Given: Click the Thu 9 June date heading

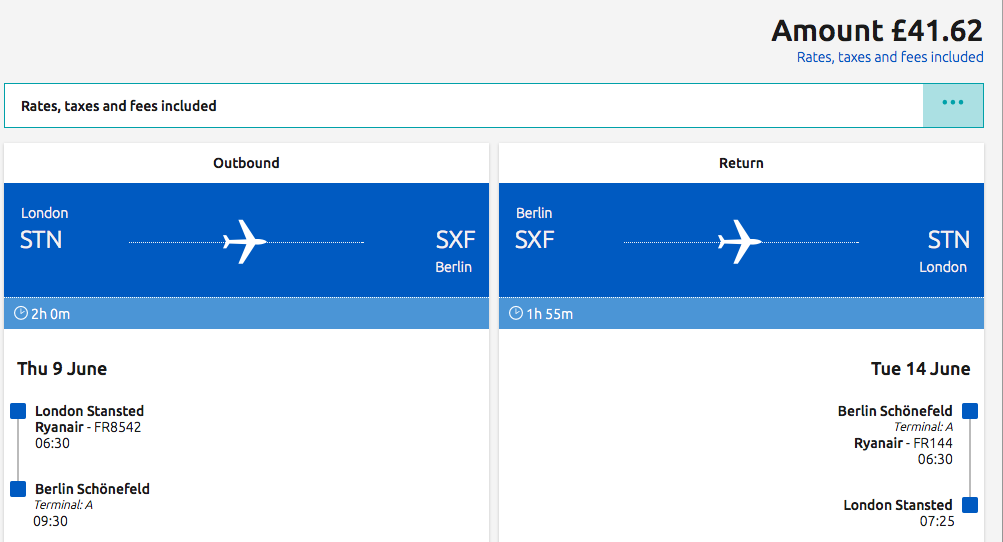Looking at the screenshot, I should 62,369.
